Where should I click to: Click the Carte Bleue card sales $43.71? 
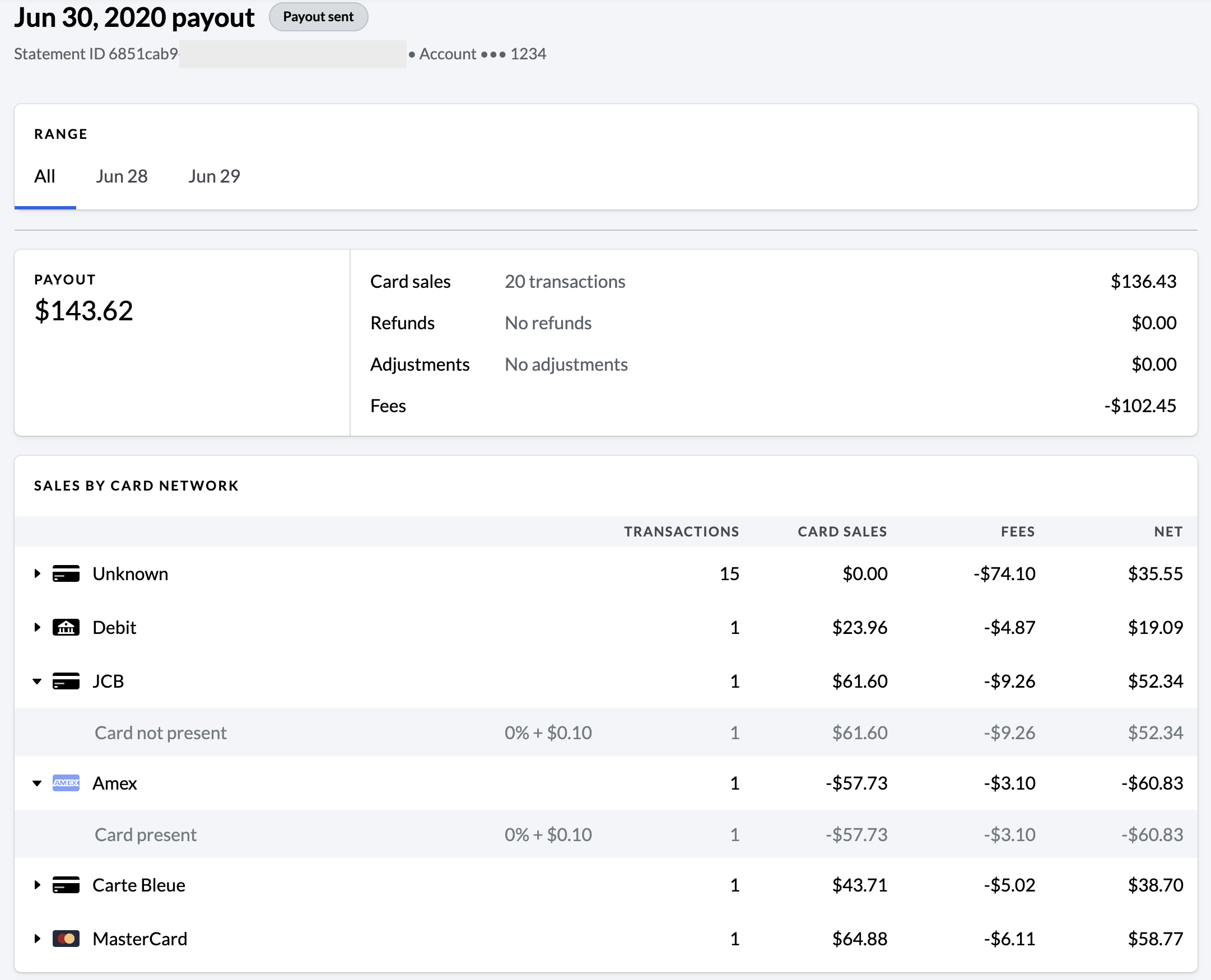click(860, 885)
